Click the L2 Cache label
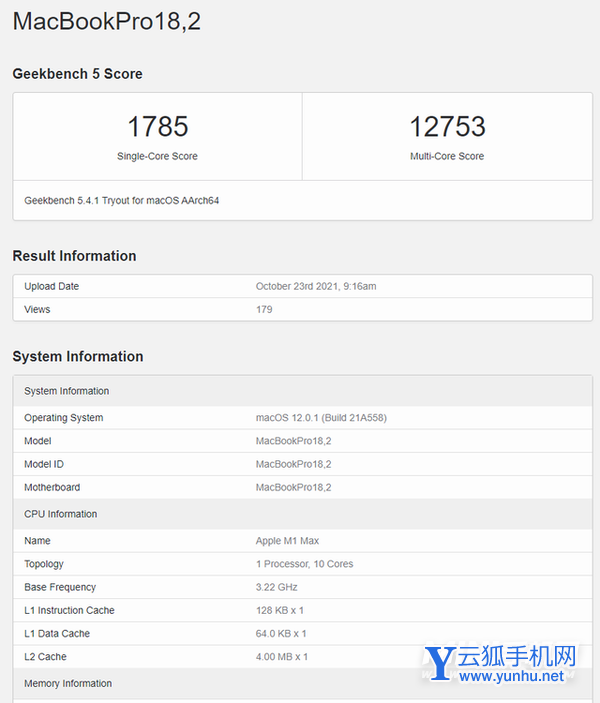The image size is (600, 703). 45,657
